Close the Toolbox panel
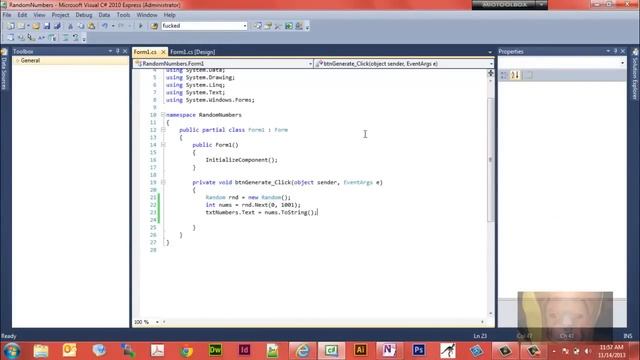The width and height of the screenshot is (640, 360). 125,51
